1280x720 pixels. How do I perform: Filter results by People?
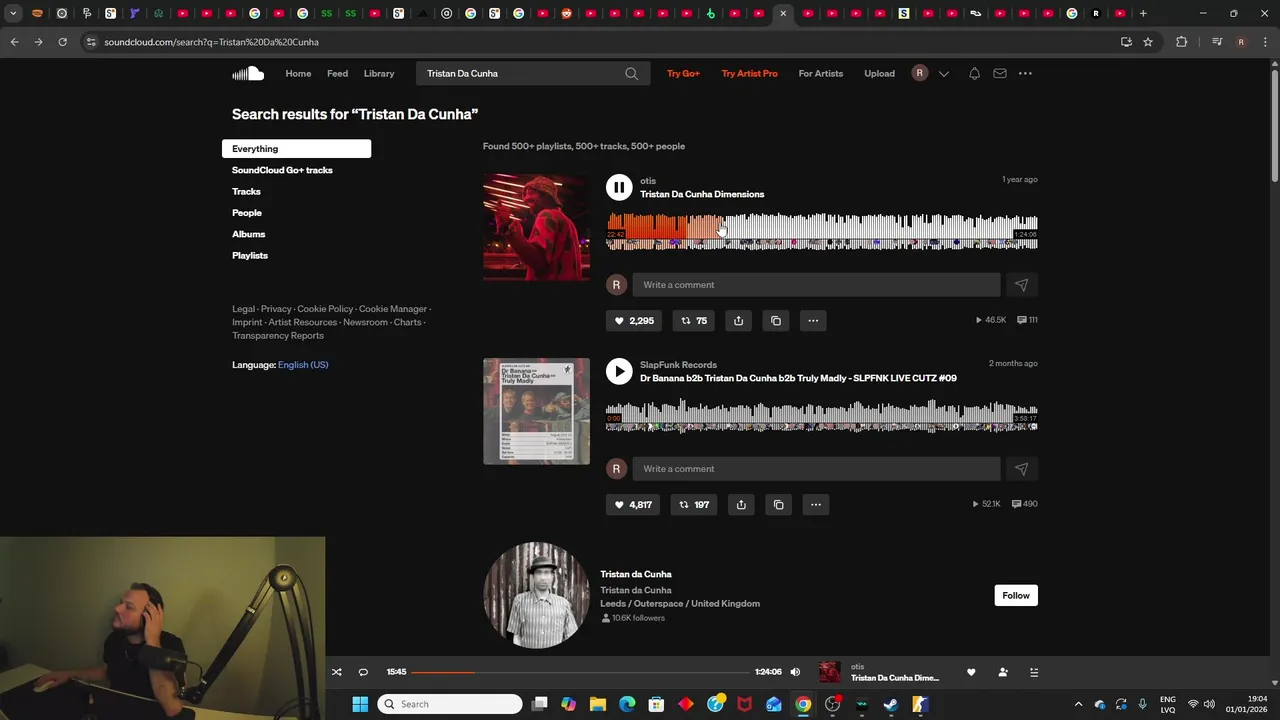(247, 213)
